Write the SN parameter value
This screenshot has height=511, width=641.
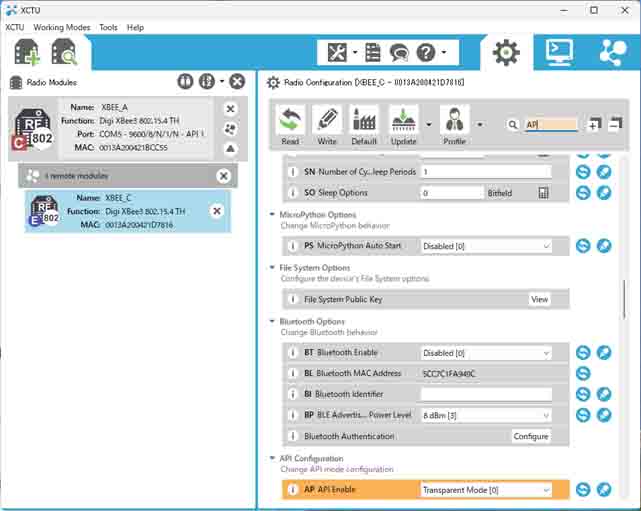point(604,172)
